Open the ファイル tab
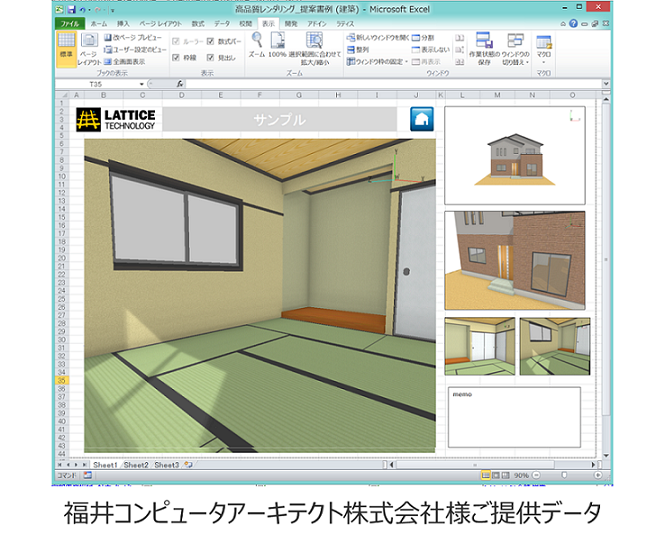 click(x=69, y=21)
